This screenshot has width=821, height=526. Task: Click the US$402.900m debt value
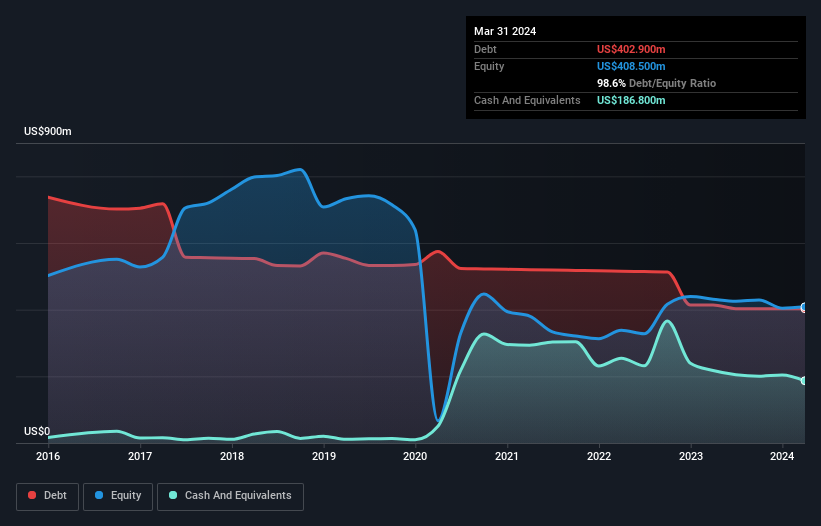click(631, 49)
